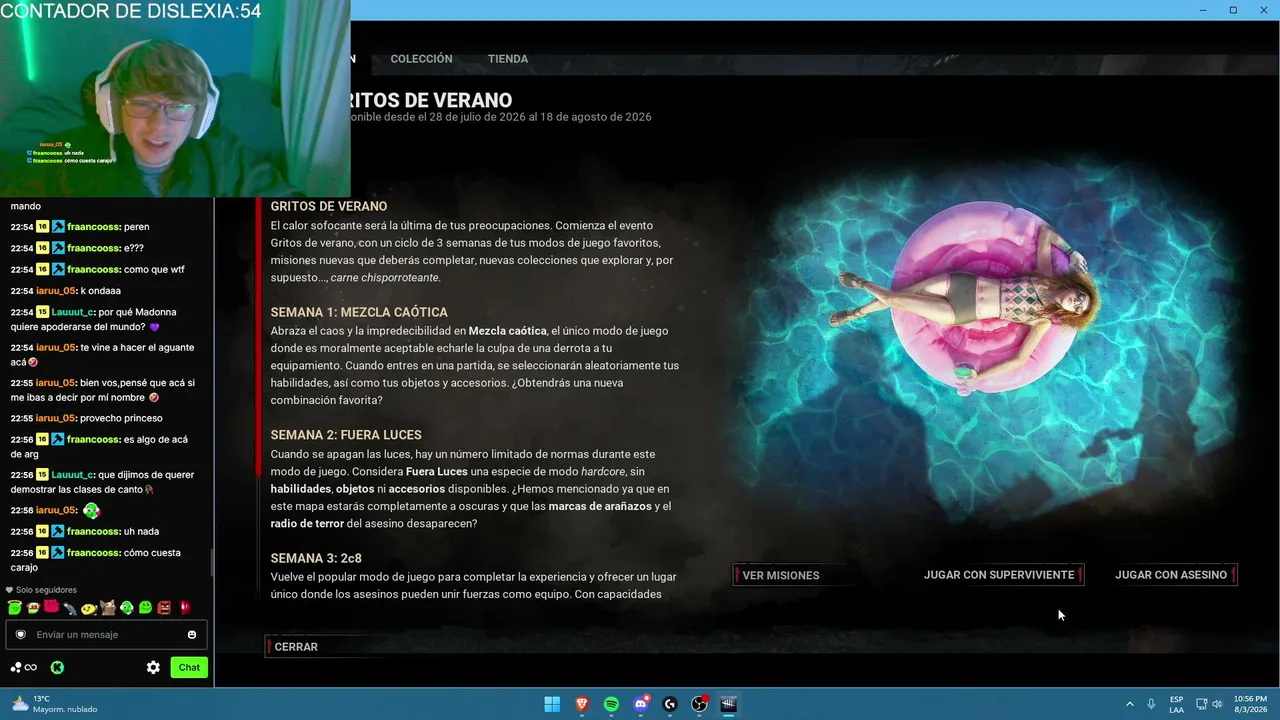Viewport: 1280px width, 720px height.
Task: Open Logitech G Hub from the taskbar
Action: pyautogui.click(x=670, y=704)
